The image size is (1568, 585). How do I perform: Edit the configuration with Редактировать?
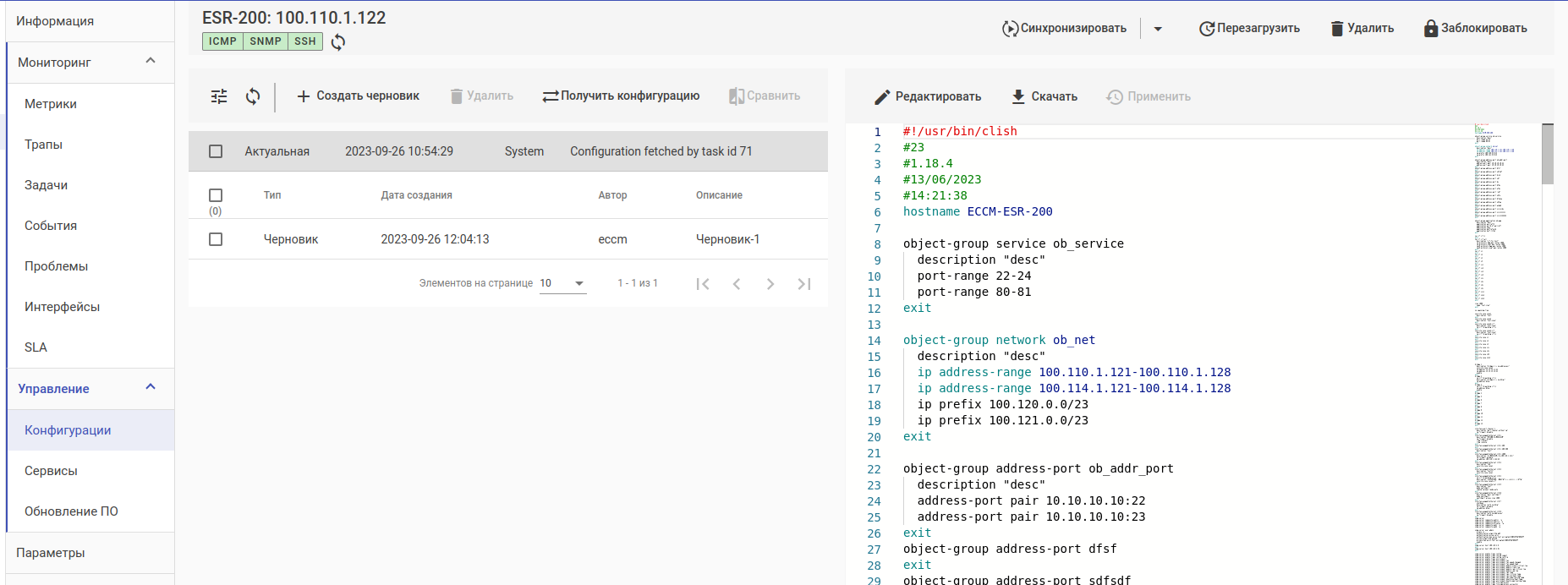[928, 97]
